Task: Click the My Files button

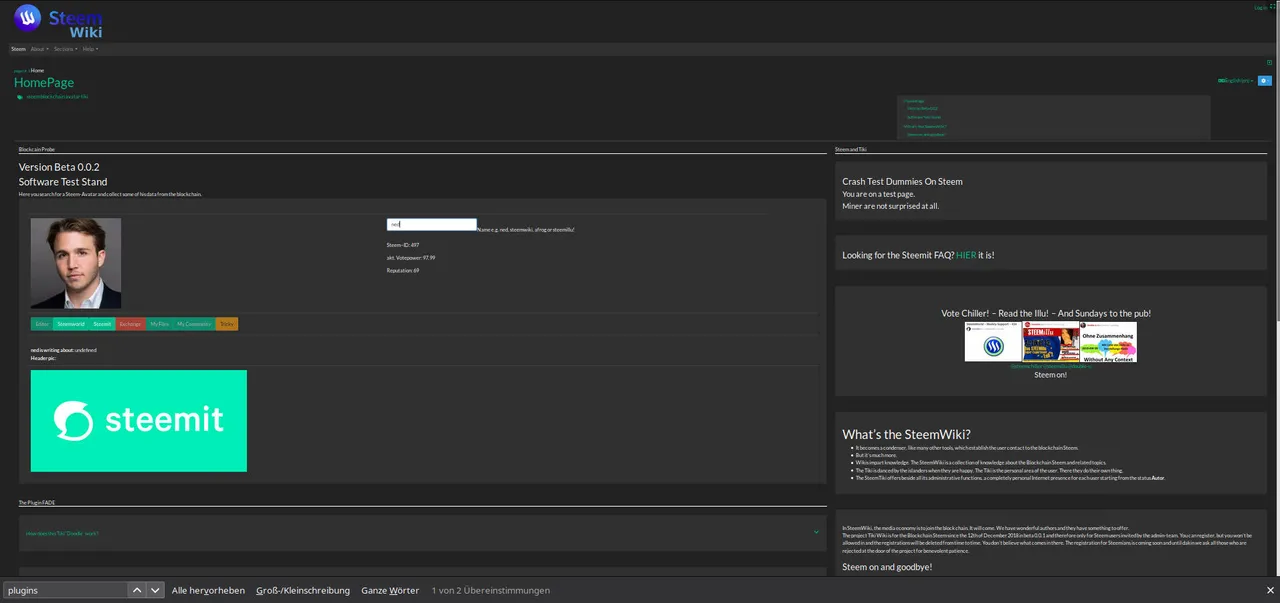Action: [x=160, y=324]
